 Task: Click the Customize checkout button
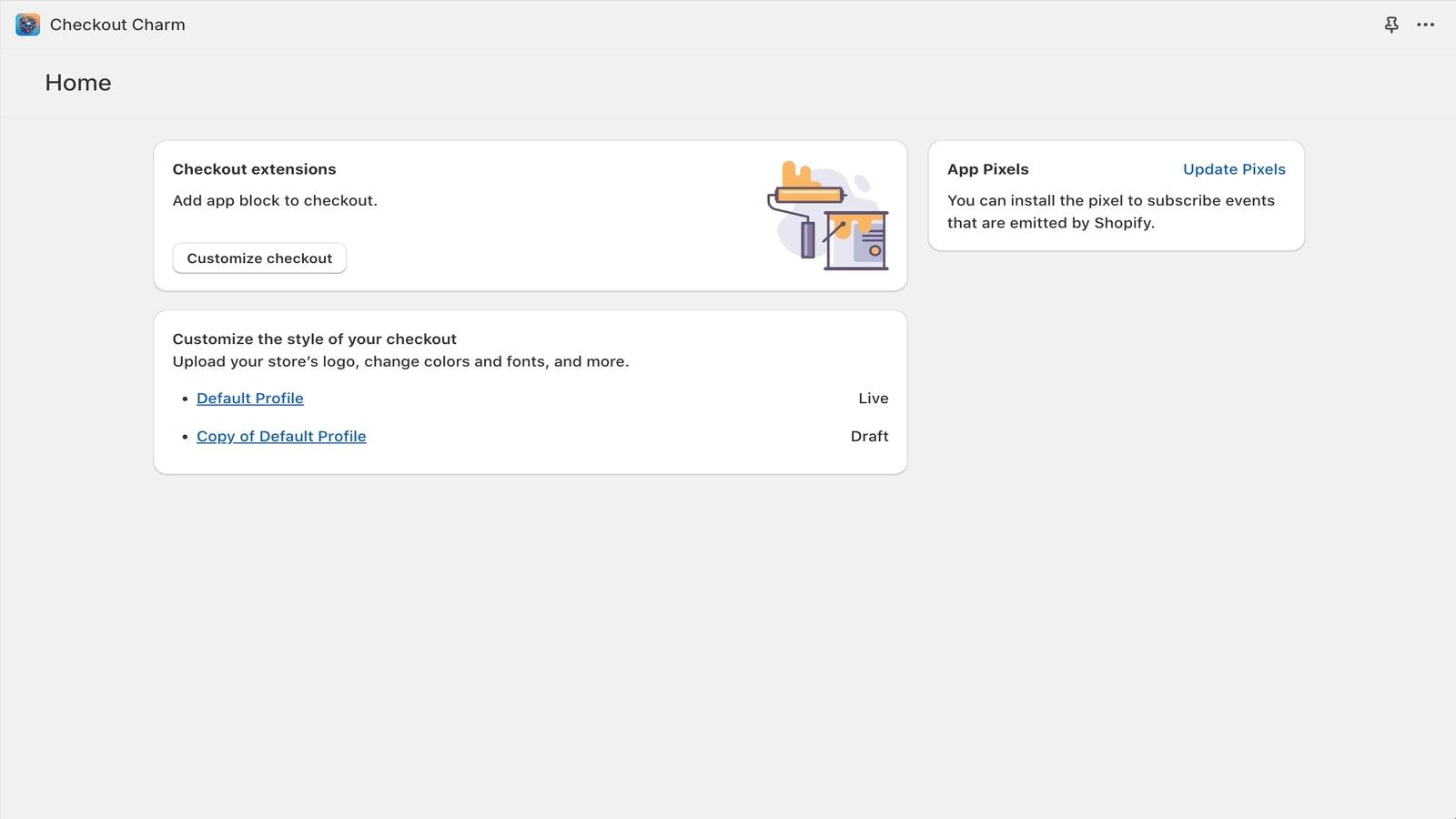(258, 258)
